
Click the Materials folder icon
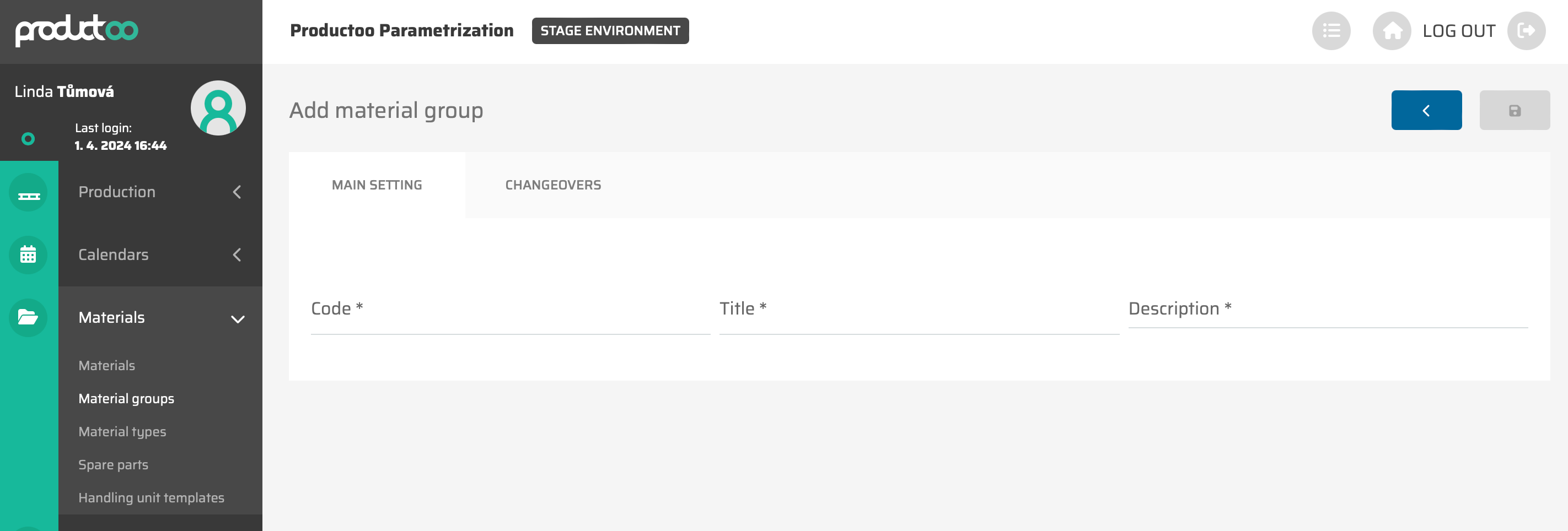pos(28,317)
